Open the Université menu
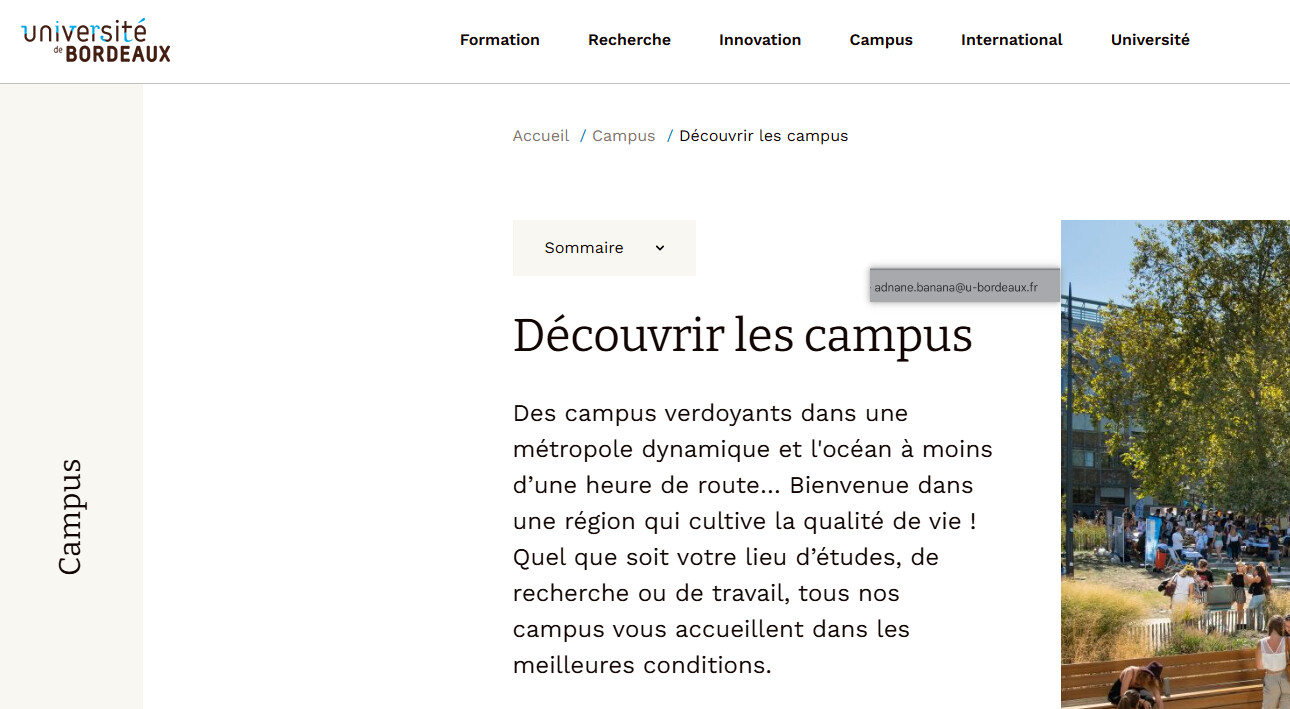Viewport: 1290px width, 709px height. (x=1150, y=40)
